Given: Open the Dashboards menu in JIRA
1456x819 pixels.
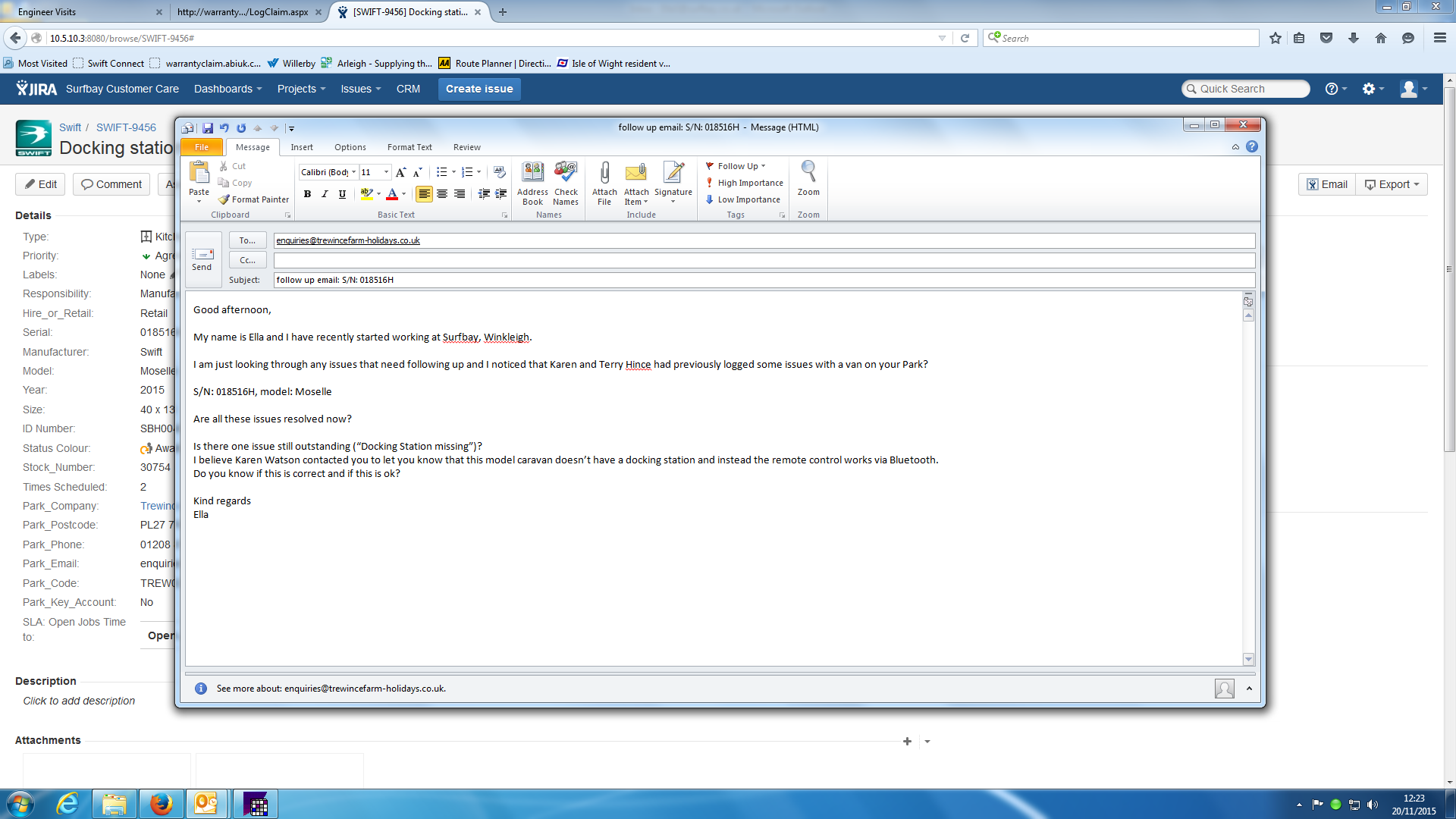Looking at the screenshot, I should pos(227,89).
